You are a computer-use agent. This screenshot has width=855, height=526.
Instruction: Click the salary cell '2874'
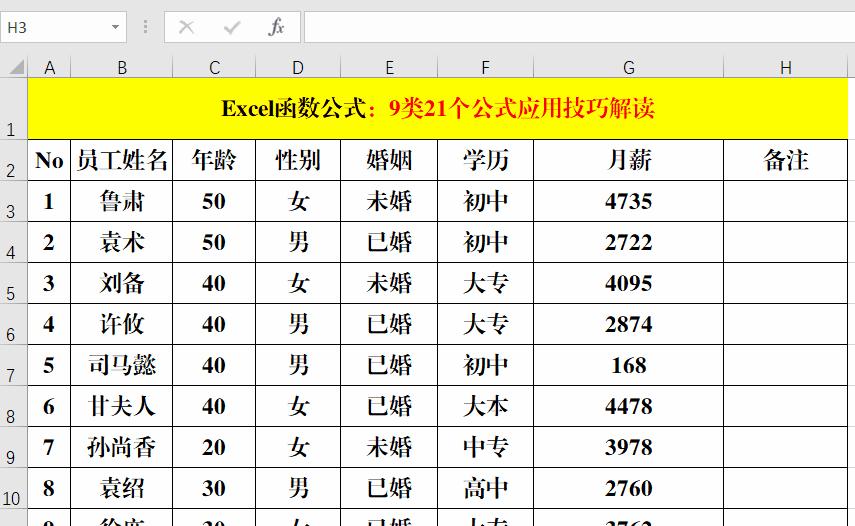point(629,324)
